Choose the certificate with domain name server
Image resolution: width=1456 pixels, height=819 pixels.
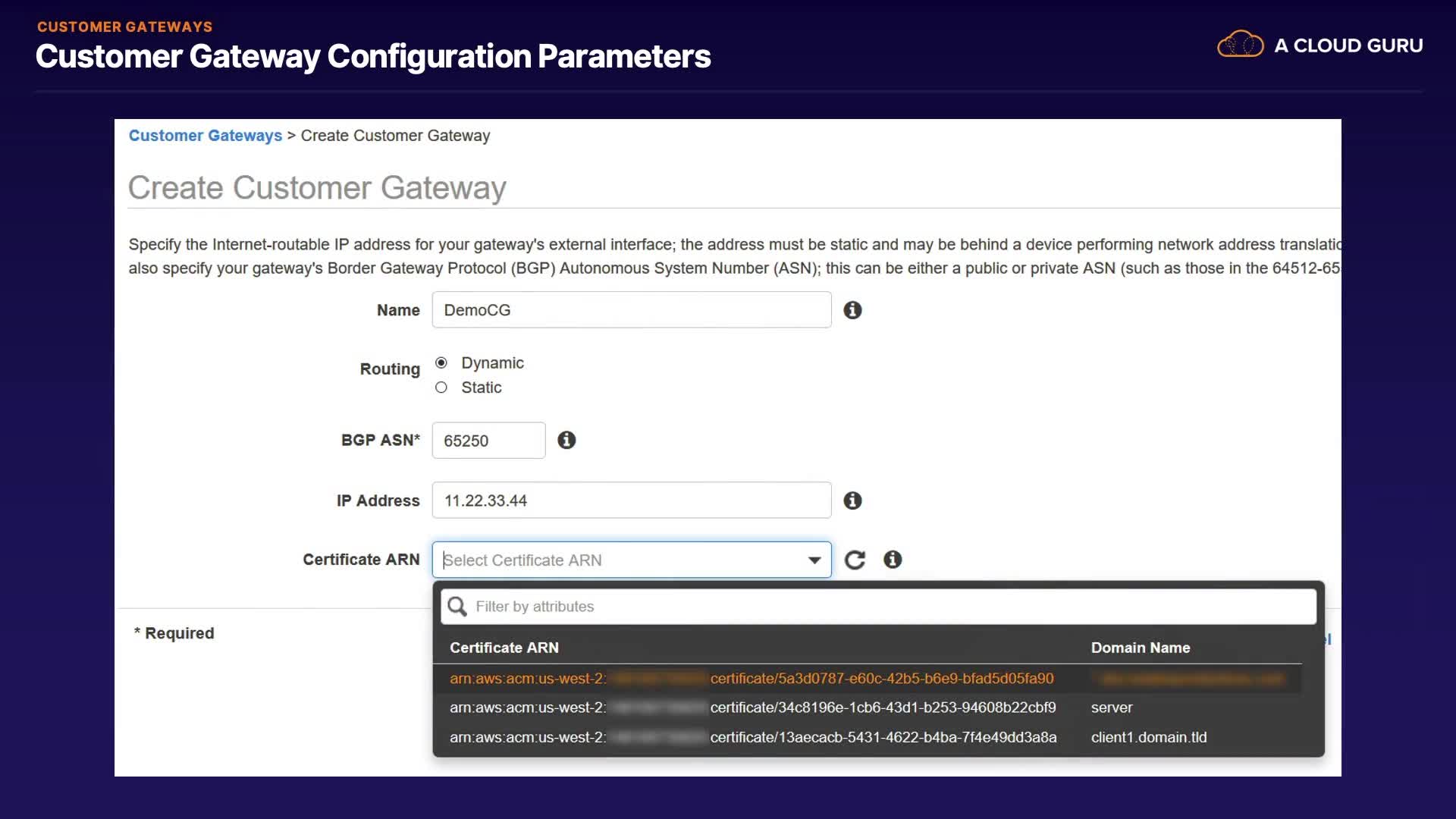coord(881,708)
